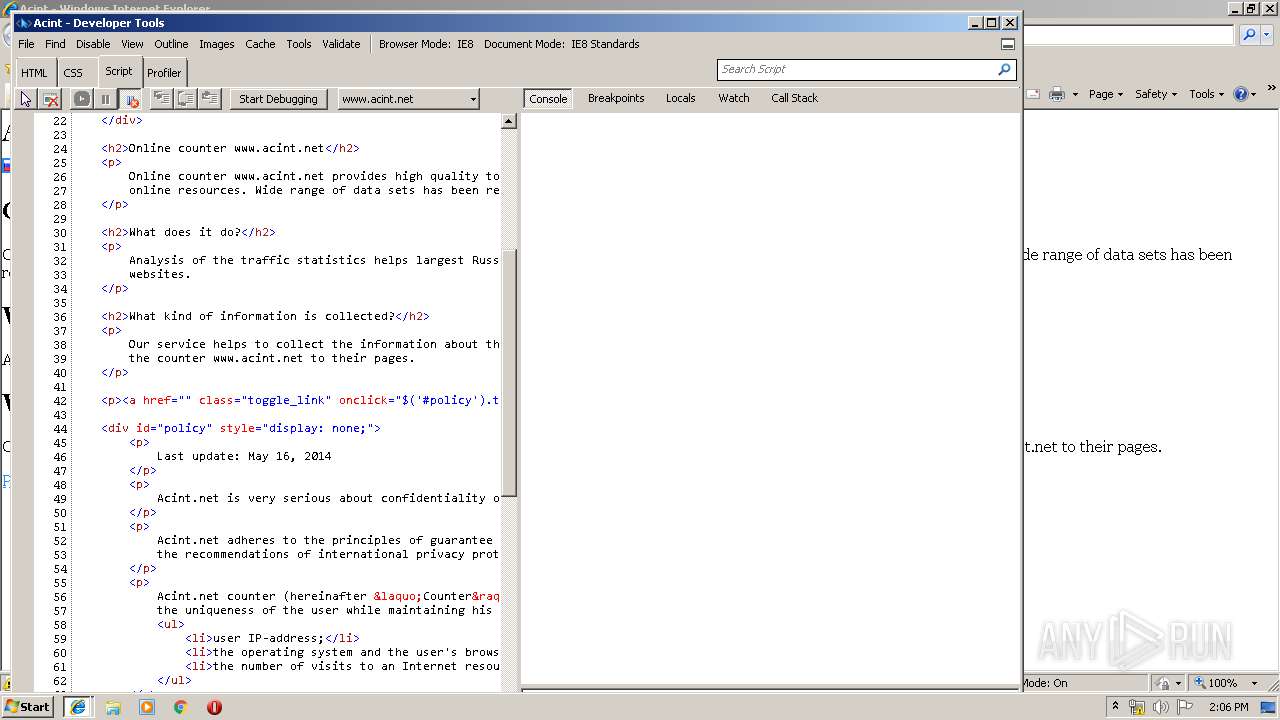The image size is (1280, 720).
Task: Click the Windows Start button
Action: (x=28, y=707)
